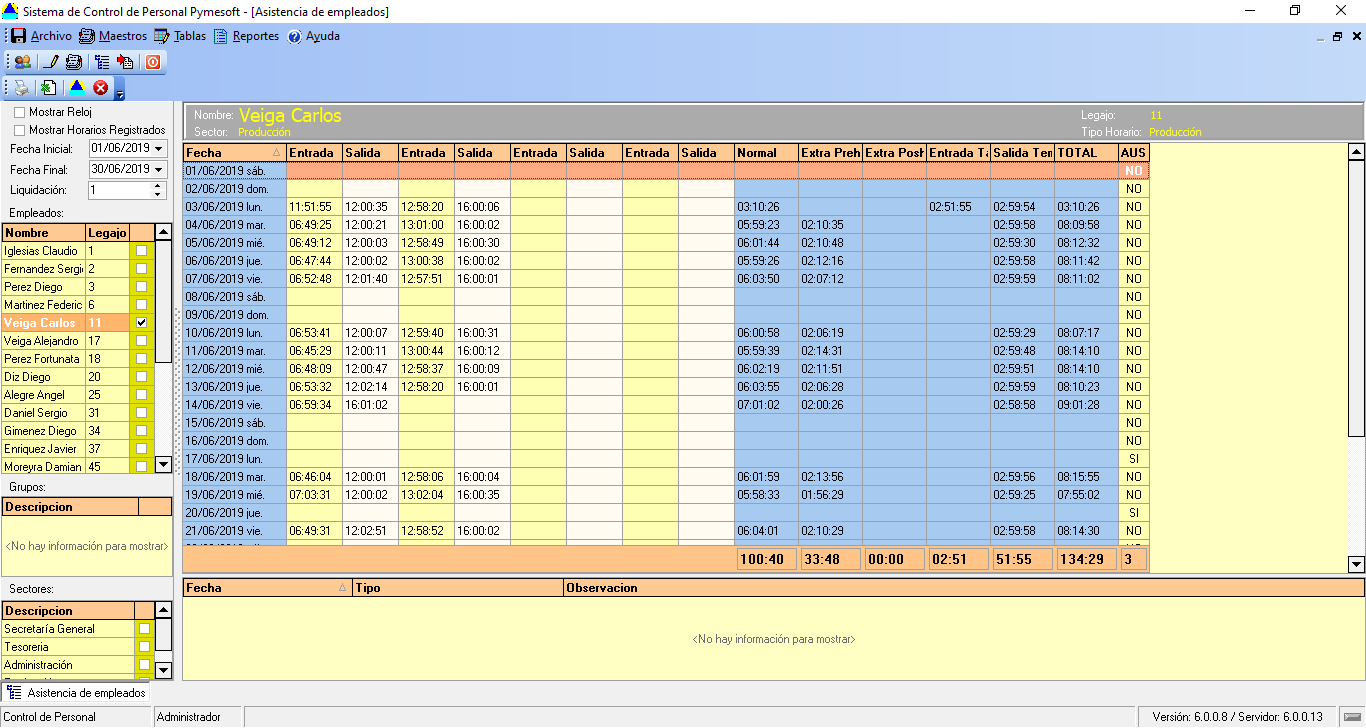Click the red power exit toolbar icon

(153, 62)
